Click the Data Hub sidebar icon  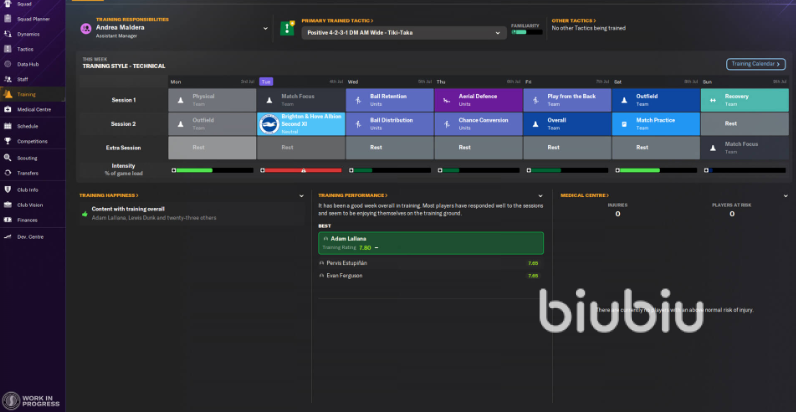[6, 63]
